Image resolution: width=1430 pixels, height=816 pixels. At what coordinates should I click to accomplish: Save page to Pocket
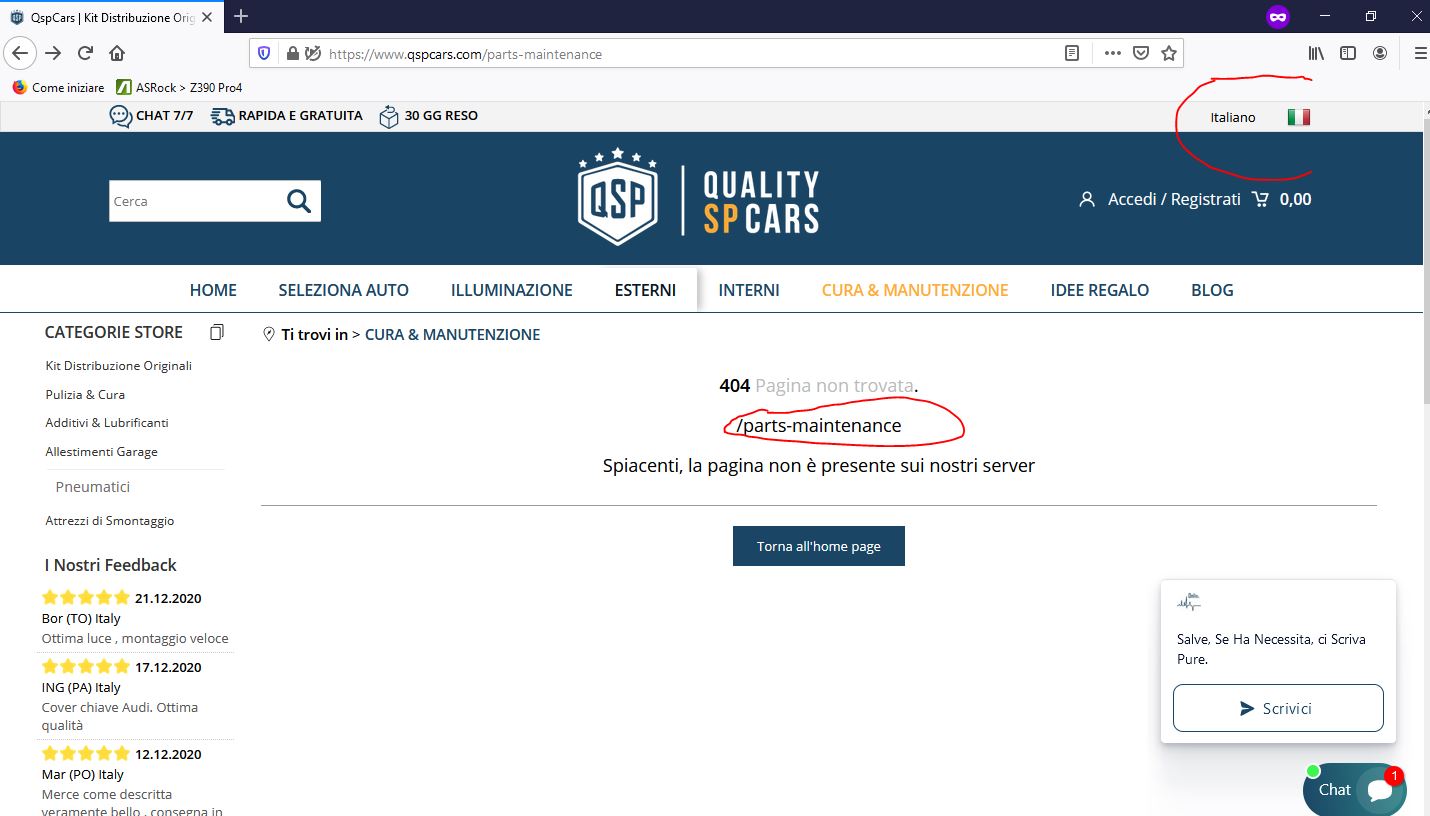(x=1140, y=54)
